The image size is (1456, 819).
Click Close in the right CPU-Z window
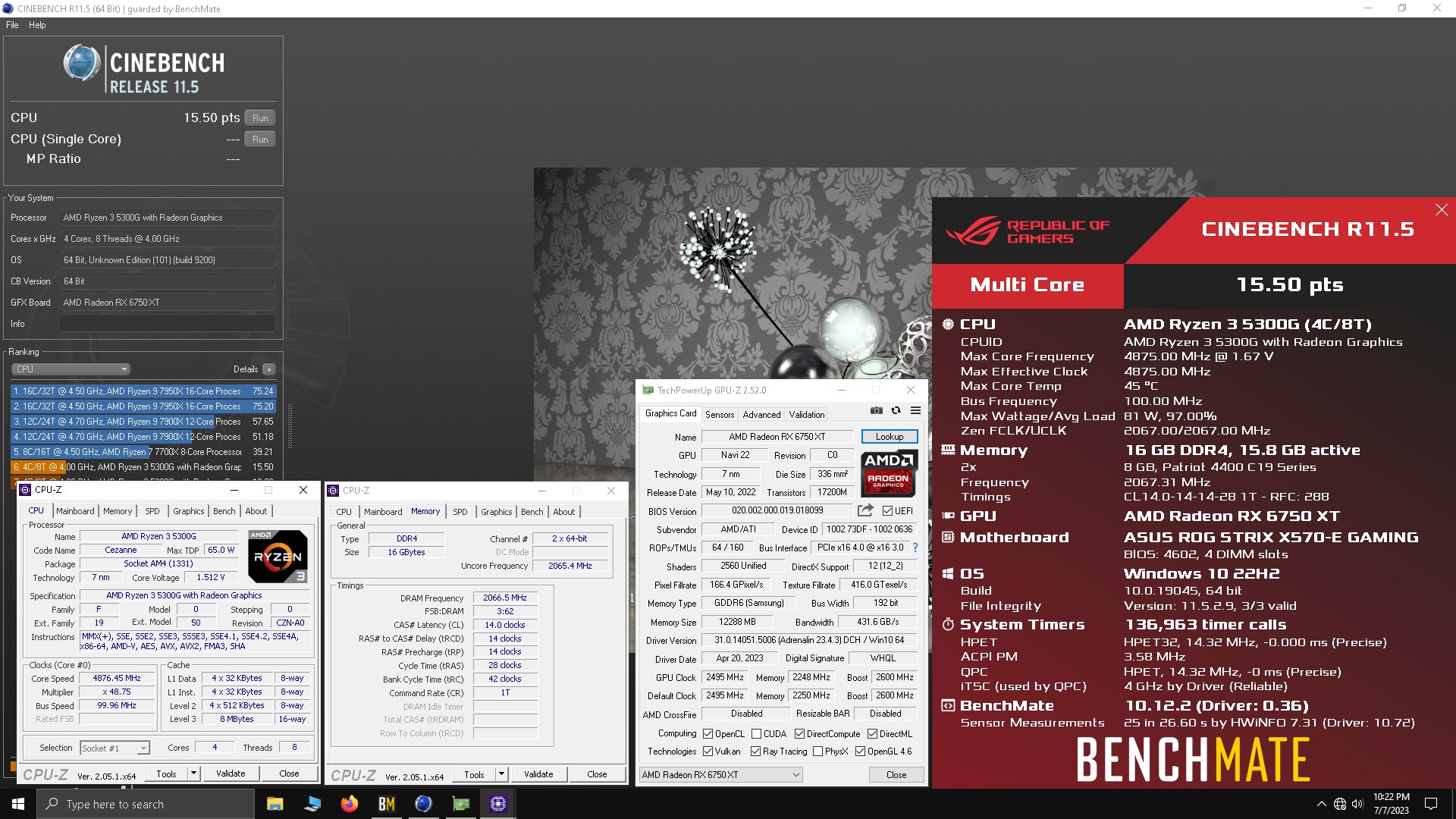597,774
